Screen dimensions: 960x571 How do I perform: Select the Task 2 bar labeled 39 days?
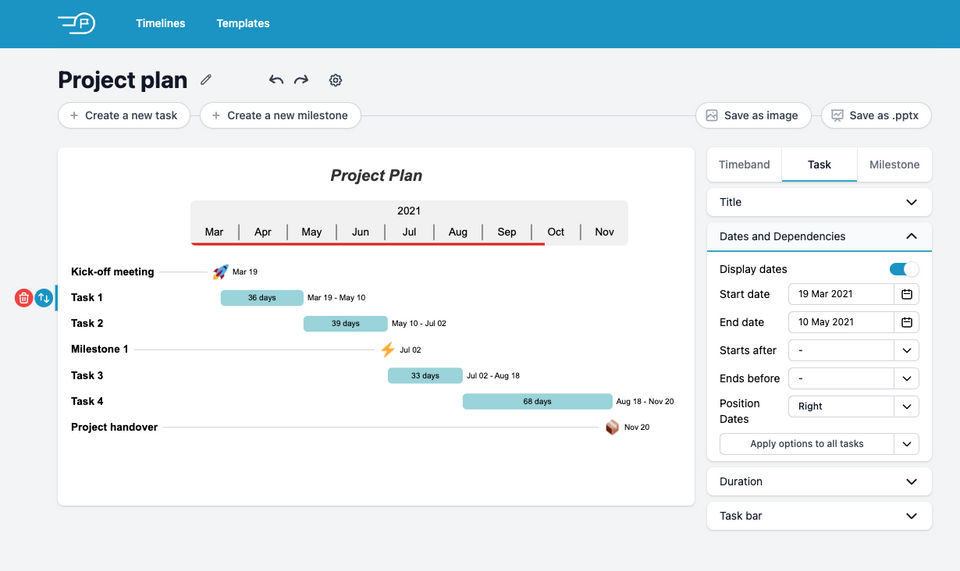click(x=345, y=324)
